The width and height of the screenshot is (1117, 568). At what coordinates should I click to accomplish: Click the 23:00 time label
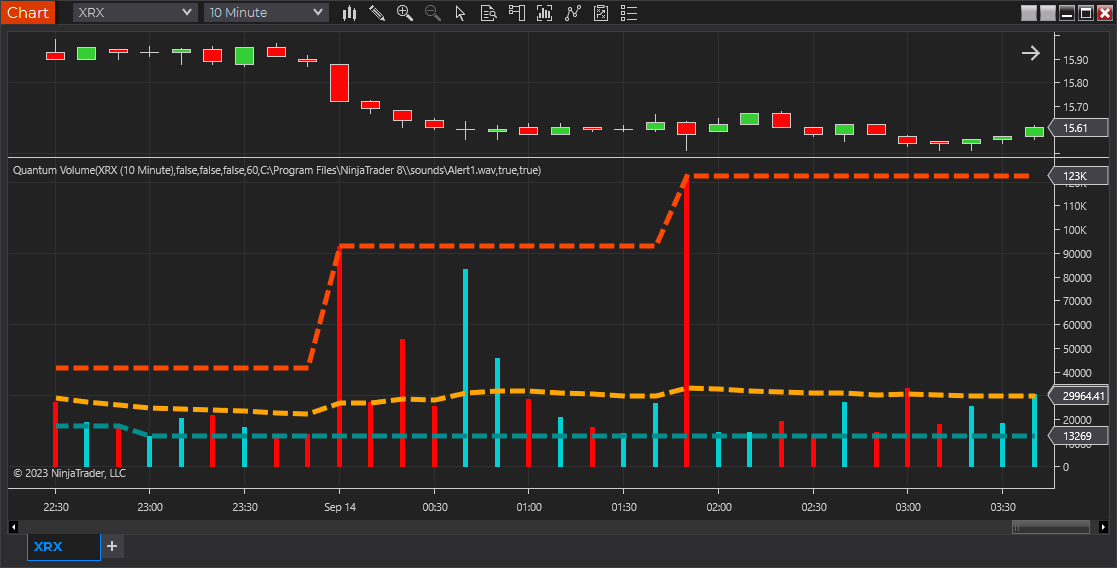coord(150,507)
